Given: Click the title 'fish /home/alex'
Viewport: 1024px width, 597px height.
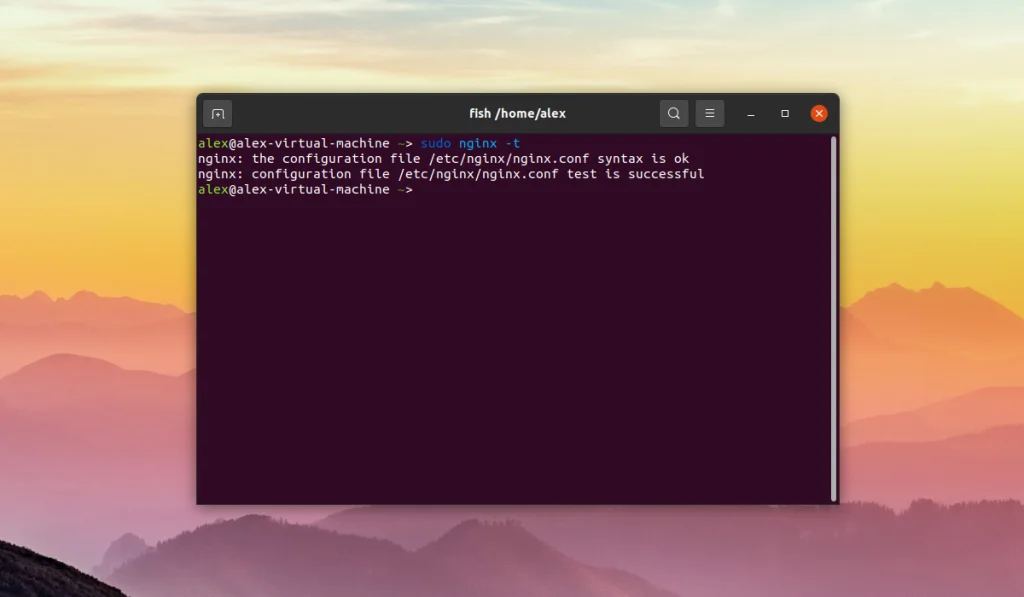Looking at the screenshot, I should coord(517,114).
